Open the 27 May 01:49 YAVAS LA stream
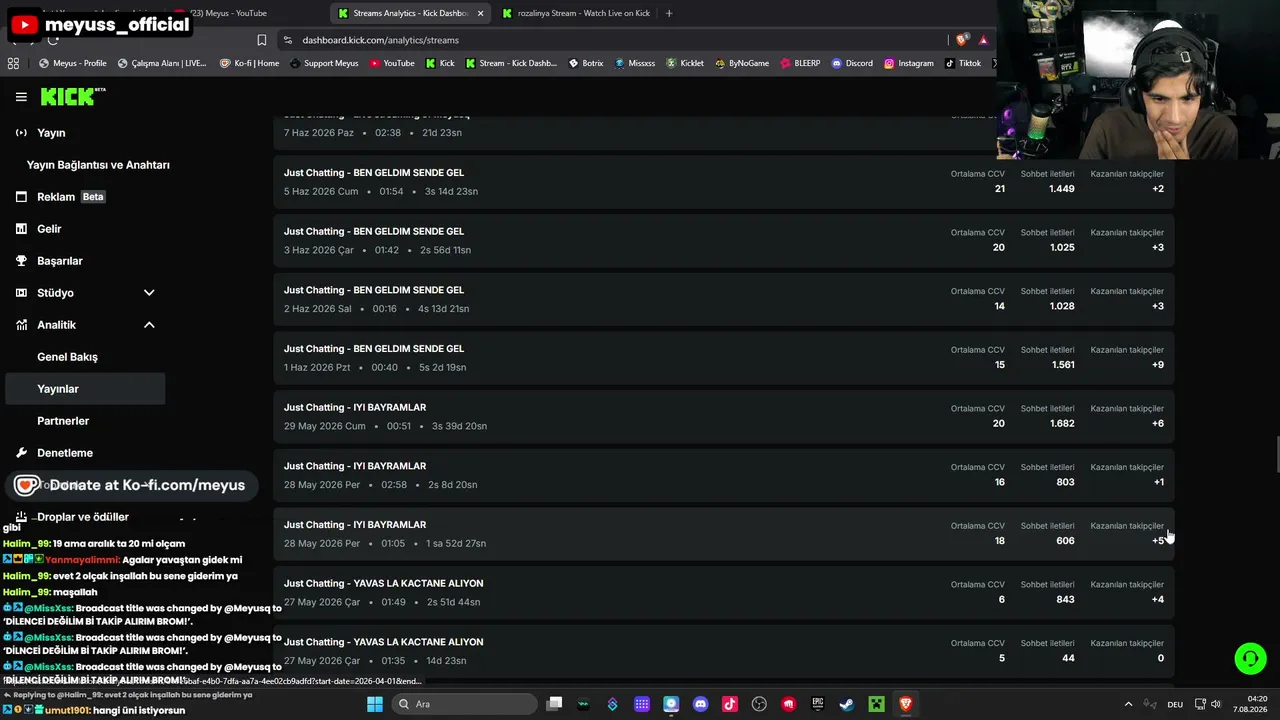This screenshot has height=720, width=1280. pyautogui.click(x=724, y=593)
